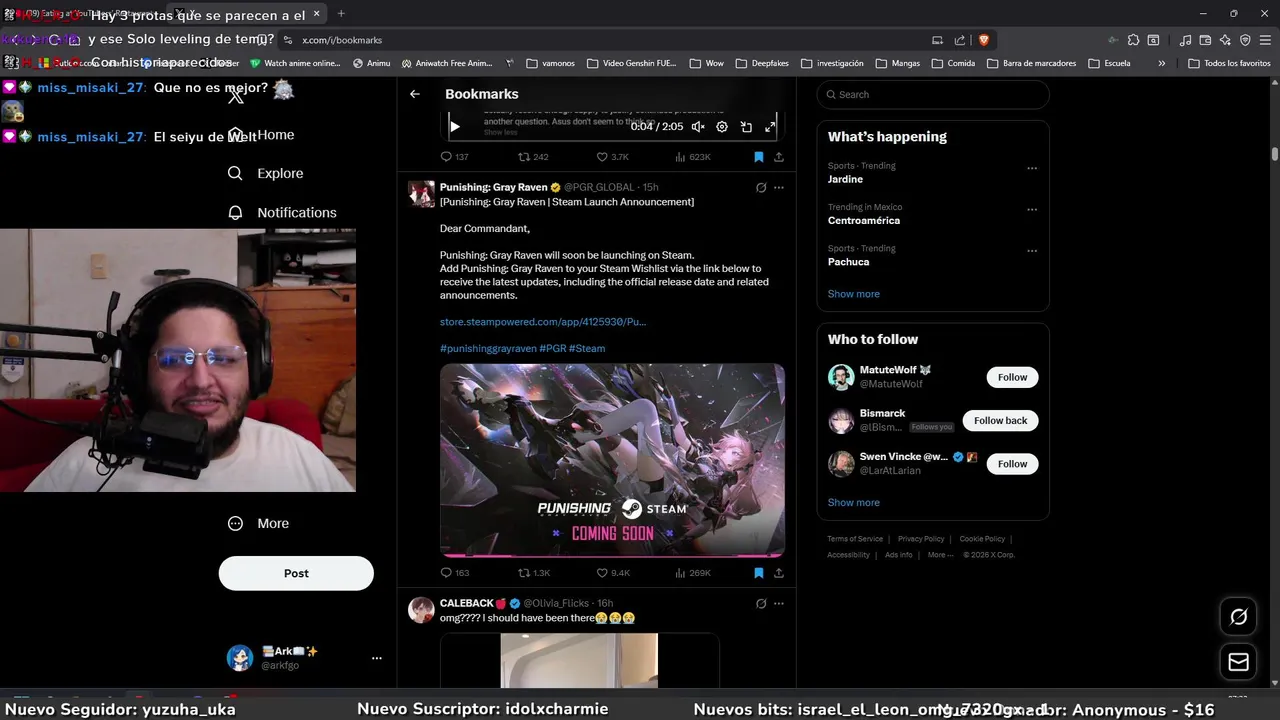Remove bookmark from post with 623K views

(758, 157)
